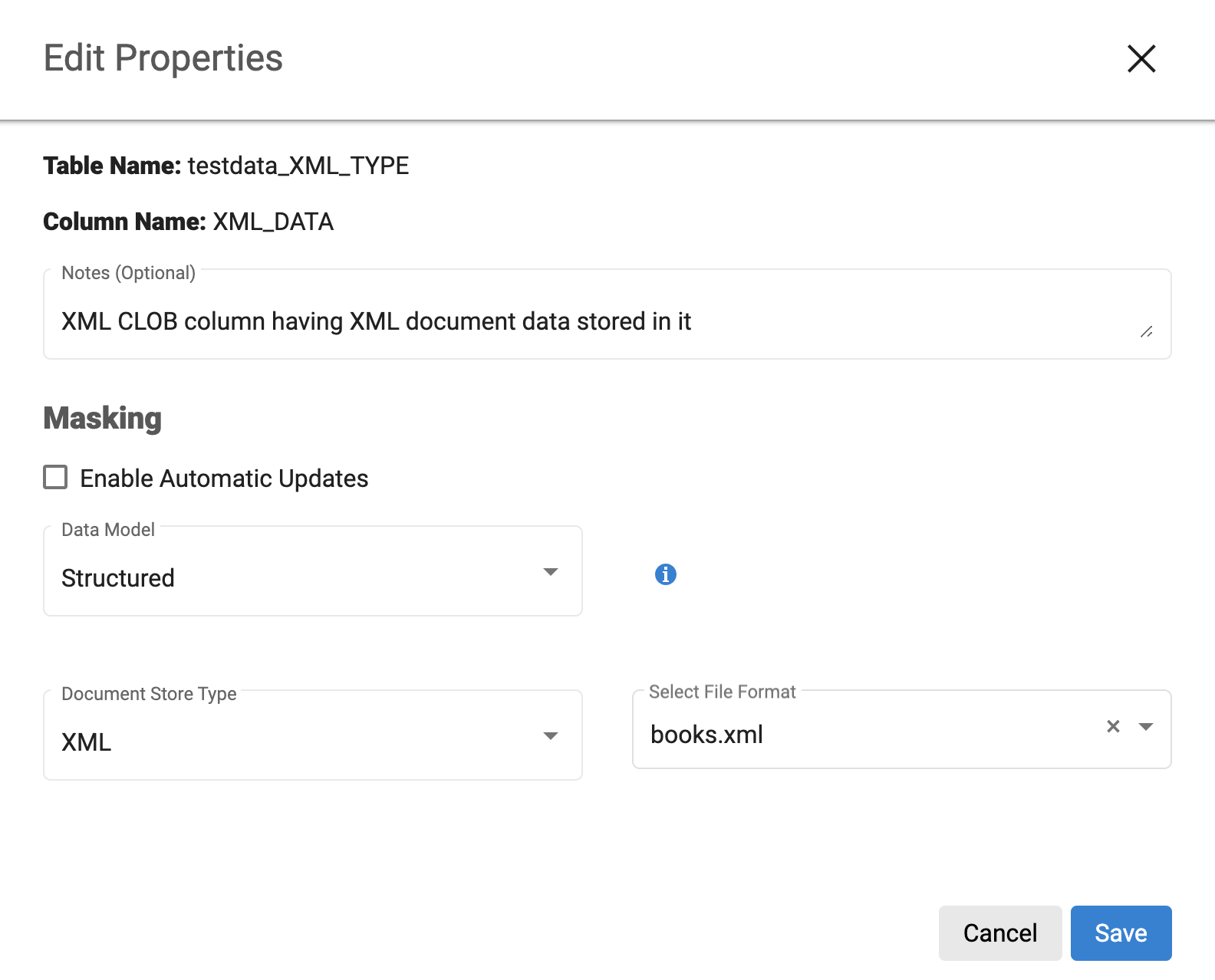Click the Enable Automatic Updates label text
This screenshot has height=980, width=1215.
[224, 478]
